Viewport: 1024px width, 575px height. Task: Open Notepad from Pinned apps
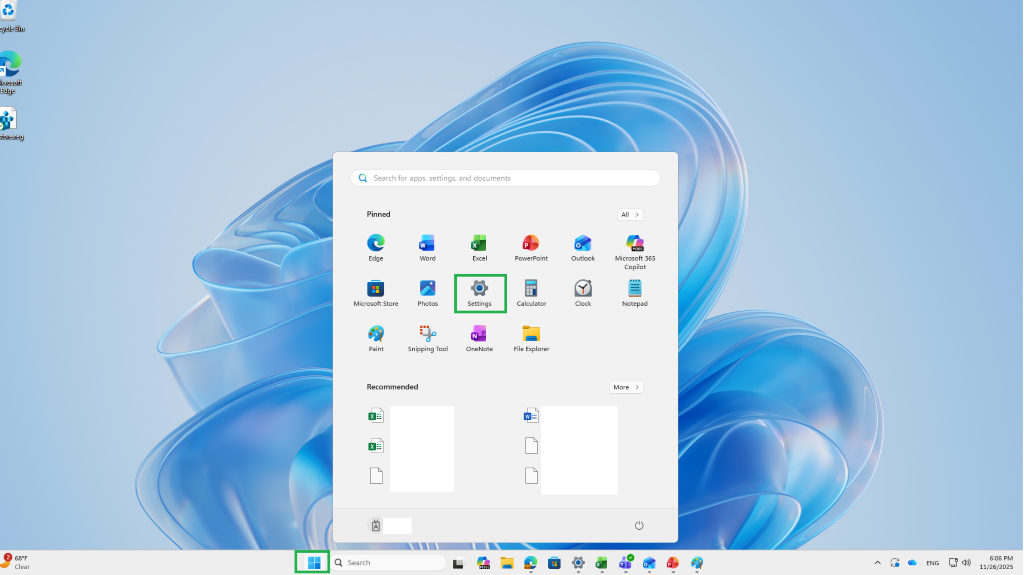[x=635, y=293]
